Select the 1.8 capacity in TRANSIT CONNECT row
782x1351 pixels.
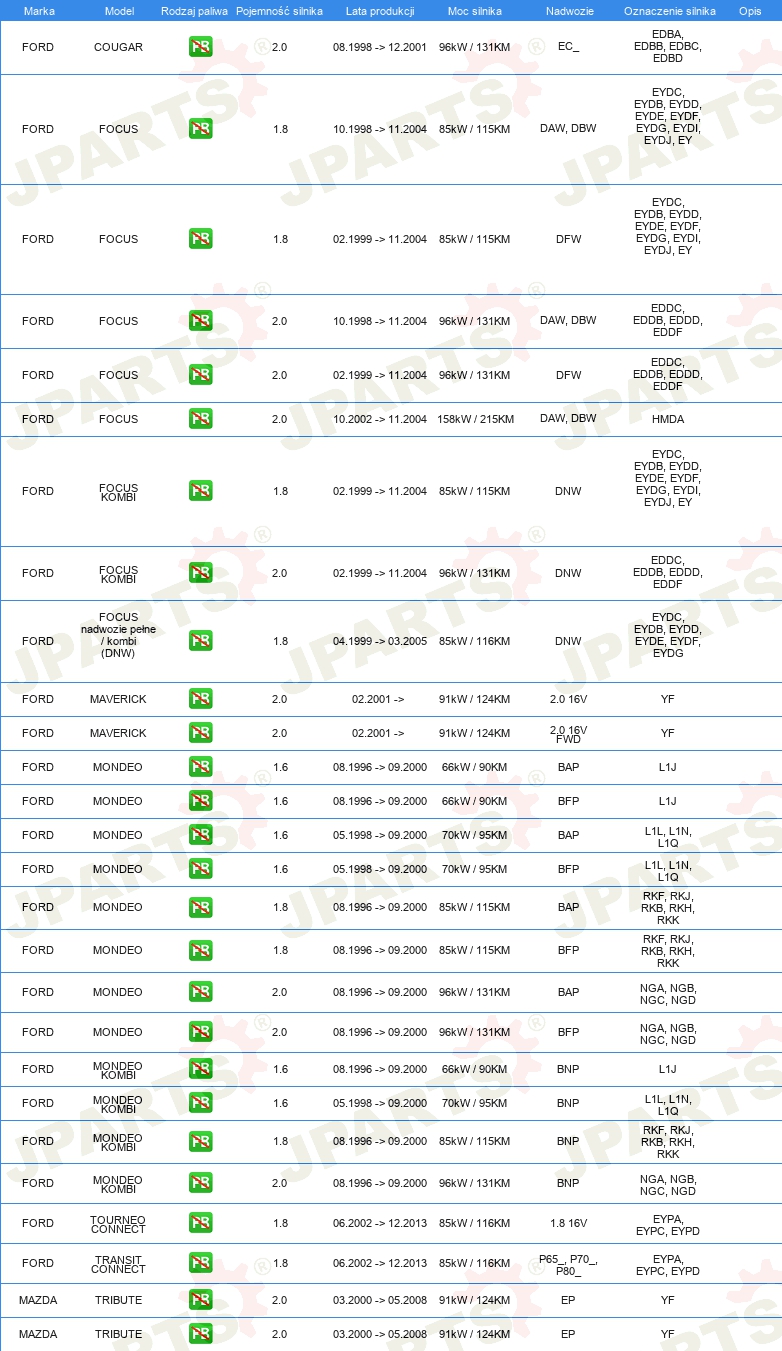[x=279, y=1263]
